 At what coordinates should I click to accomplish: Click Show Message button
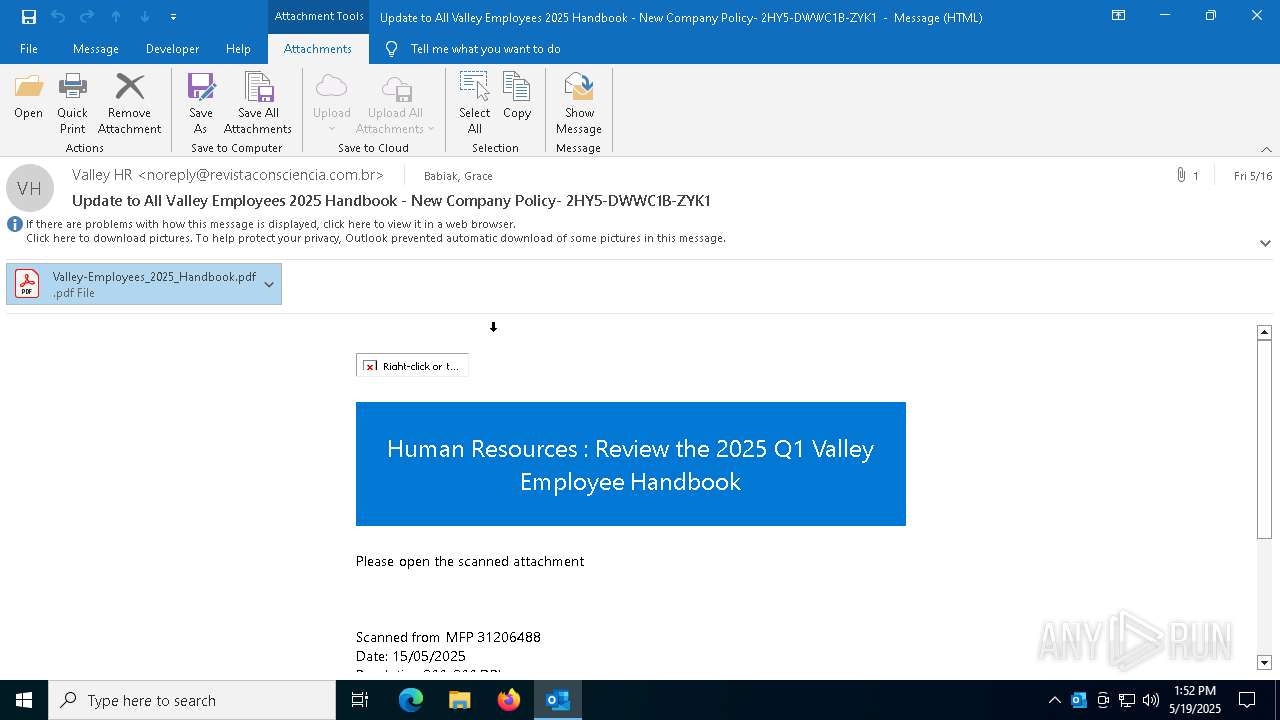[x=579, y=103]
